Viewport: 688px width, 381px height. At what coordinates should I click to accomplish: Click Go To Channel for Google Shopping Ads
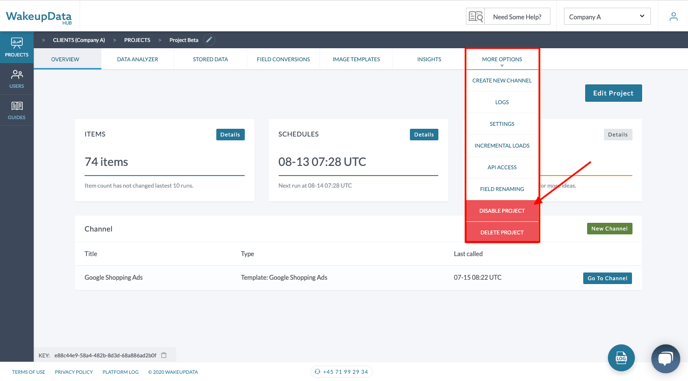point(607,278)
